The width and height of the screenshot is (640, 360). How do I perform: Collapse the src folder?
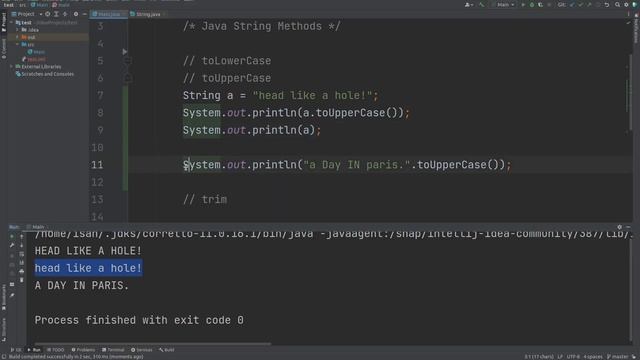pyautogui.click(x=18, y=44)
